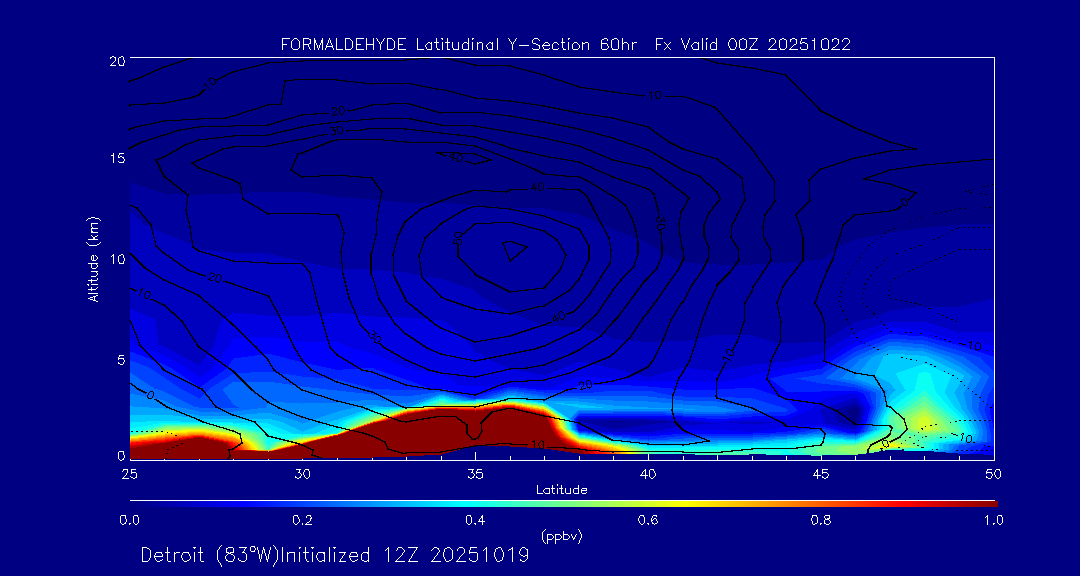Viewport: 1080px width, 576px height.
Task: Click the latitude axis tick label 45
Action: [x=821, y=474]
